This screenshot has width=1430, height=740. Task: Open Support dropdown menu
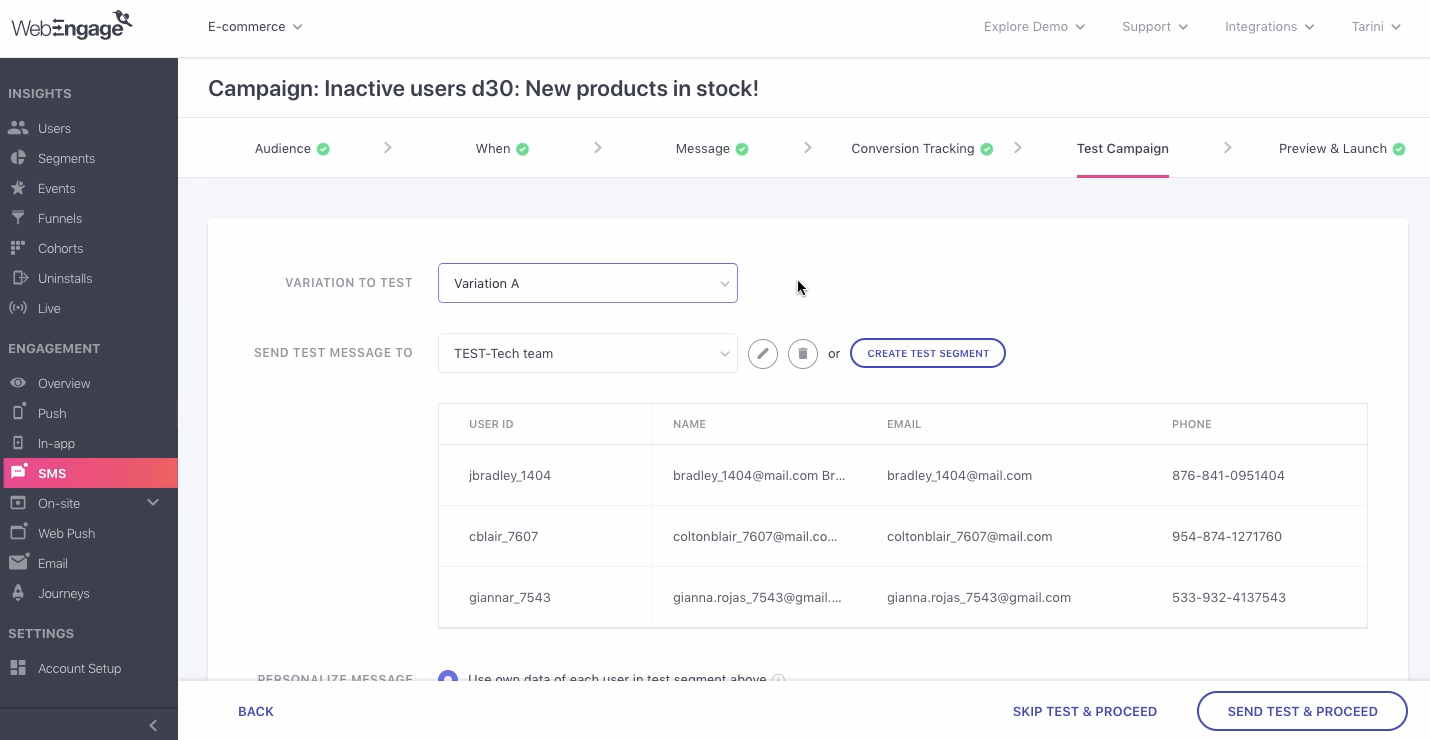tap(1155, 27)
